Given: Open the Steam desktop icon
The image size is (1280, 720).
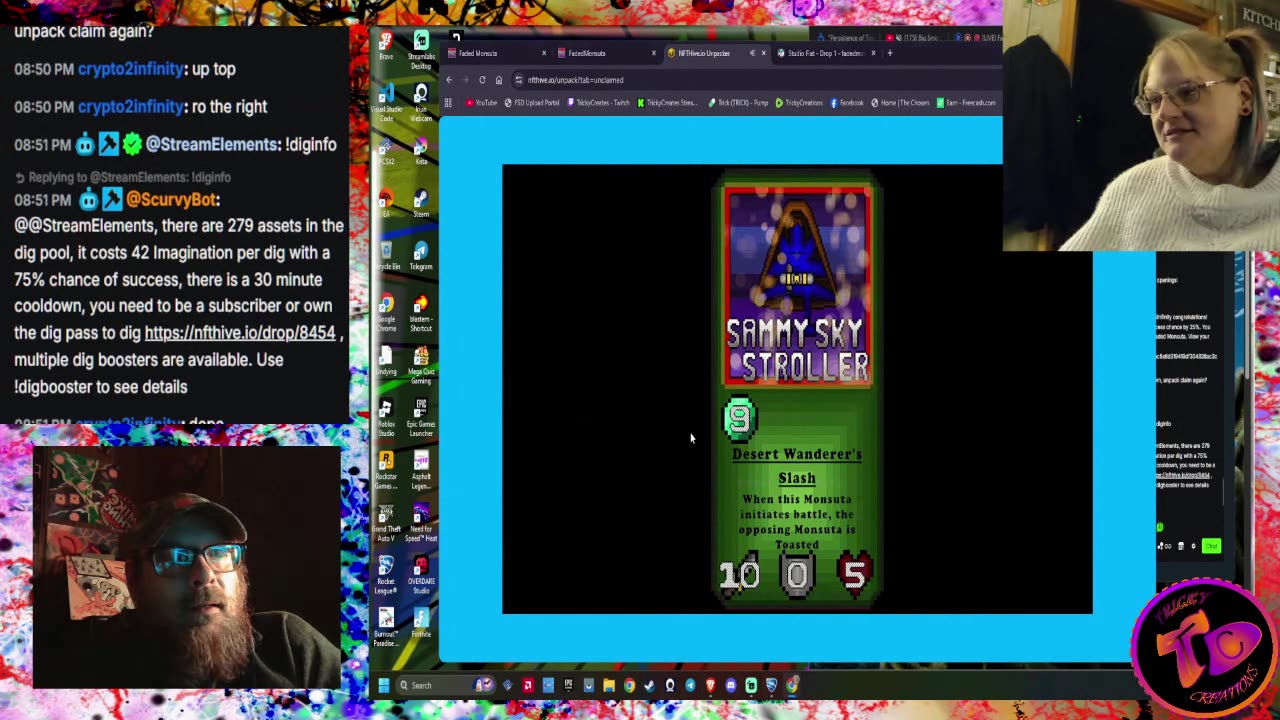Looking at the screenshot, I should click(x=421, y=204).
